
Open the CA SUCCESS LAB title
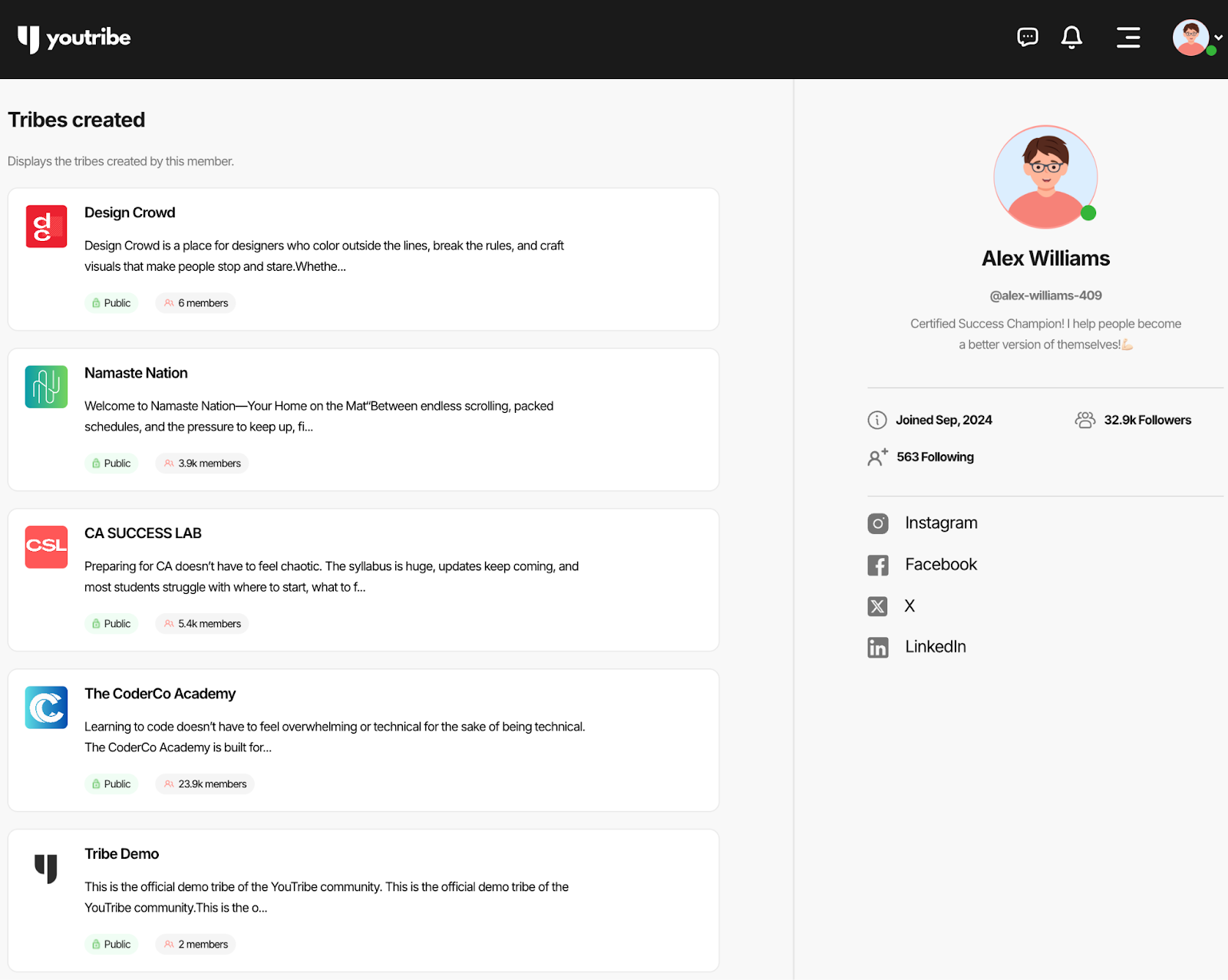(x=143, y=533)
